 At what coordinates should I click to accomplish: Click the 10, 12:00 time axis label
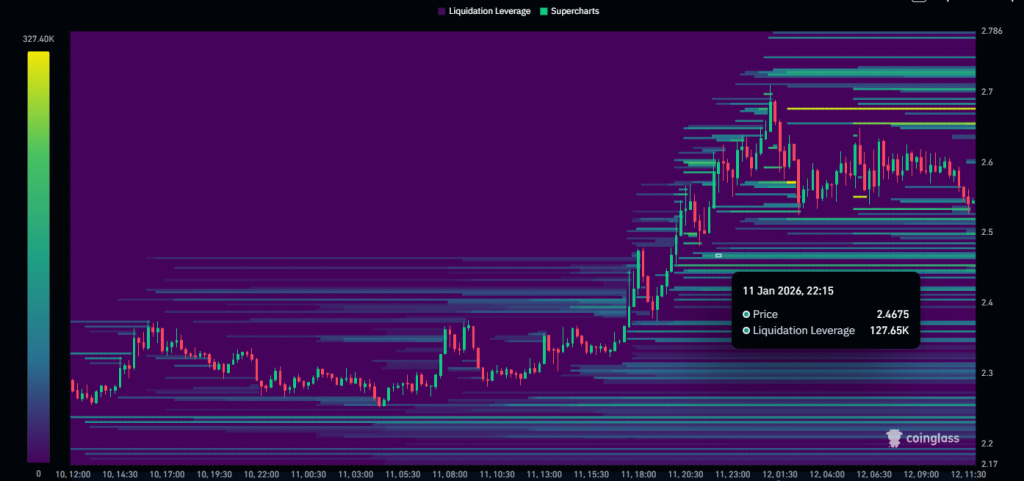pos(73,474)
